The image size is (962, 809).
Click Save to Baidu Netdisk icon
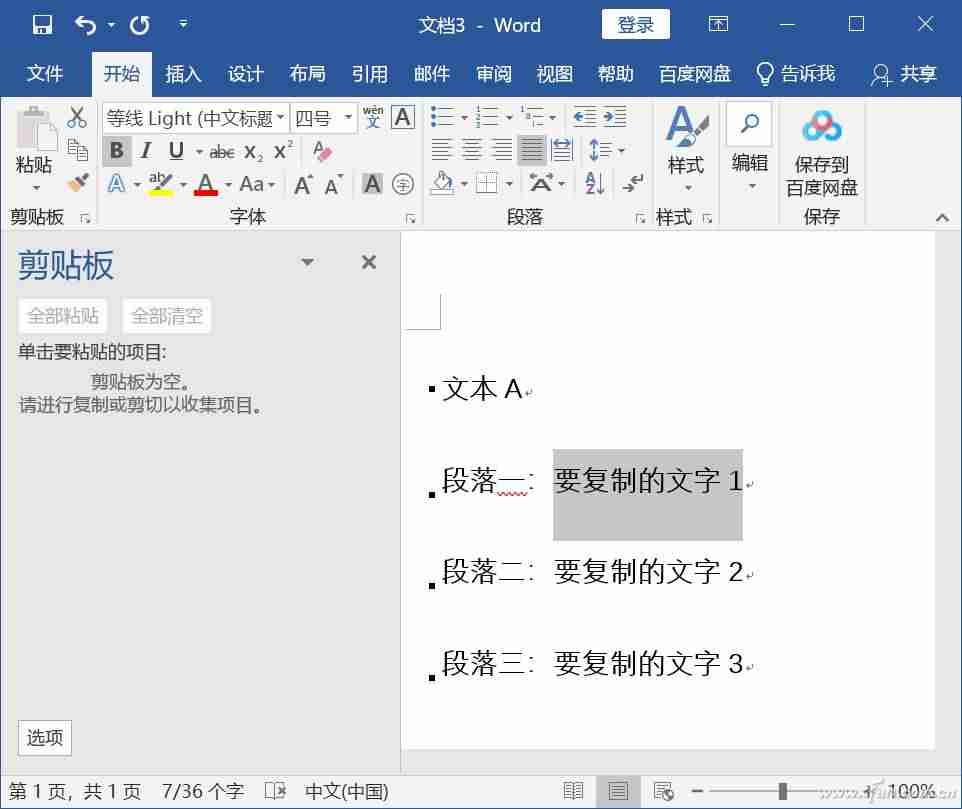point(822,150)
